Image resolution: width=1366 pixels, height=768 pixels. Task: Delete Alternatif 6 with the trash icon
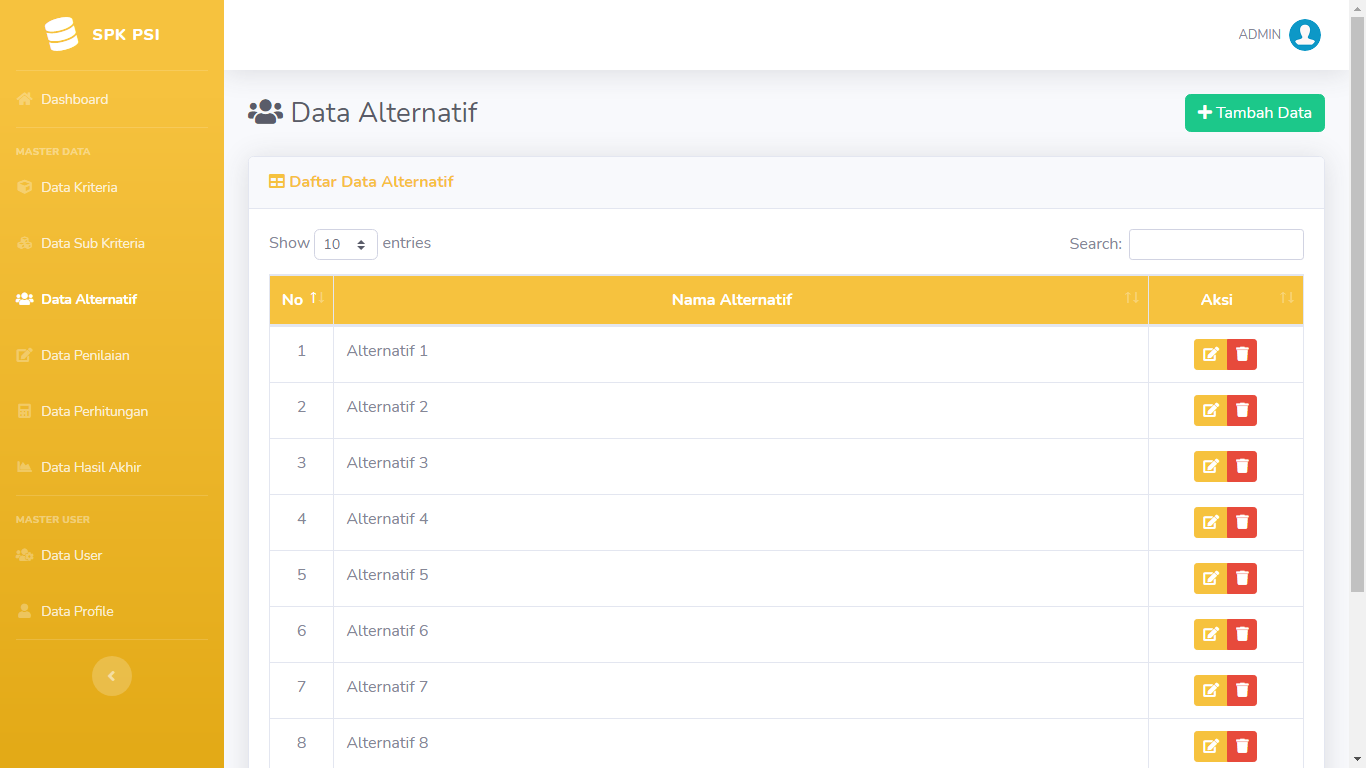[1242, 634]
